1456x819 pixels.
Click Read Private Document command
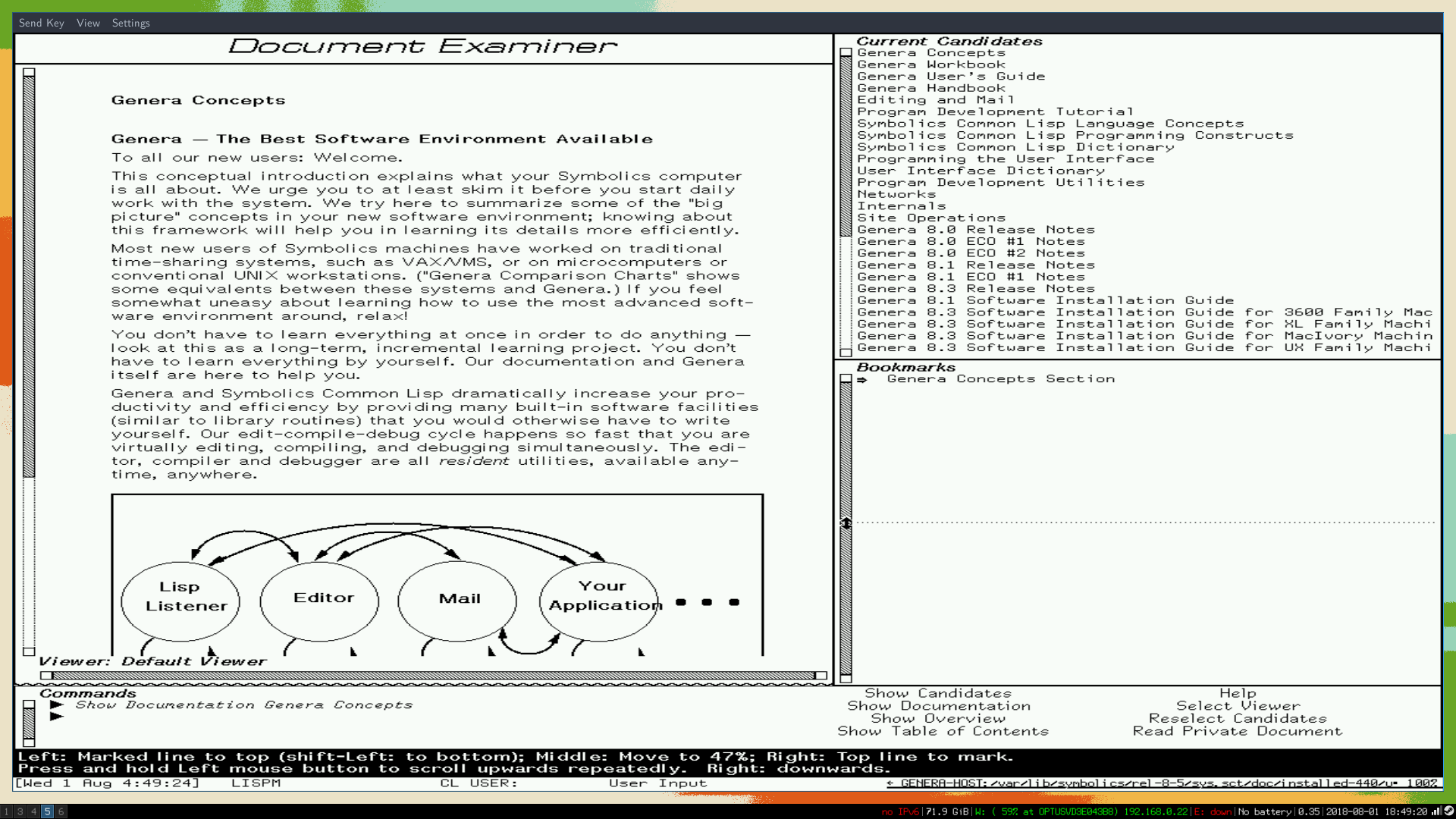tap(1238, 731)
